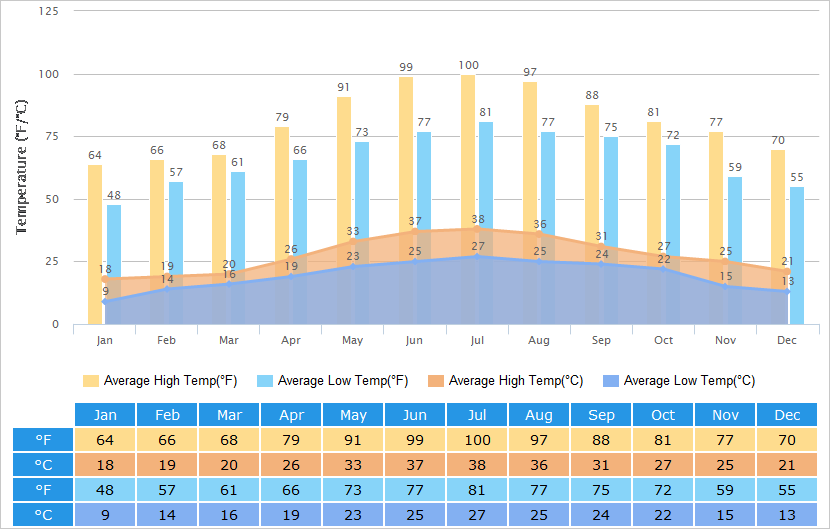The image size is (830, 529).
Task: Select the Mar header cell in the table
Action: (x=229, y=415)
